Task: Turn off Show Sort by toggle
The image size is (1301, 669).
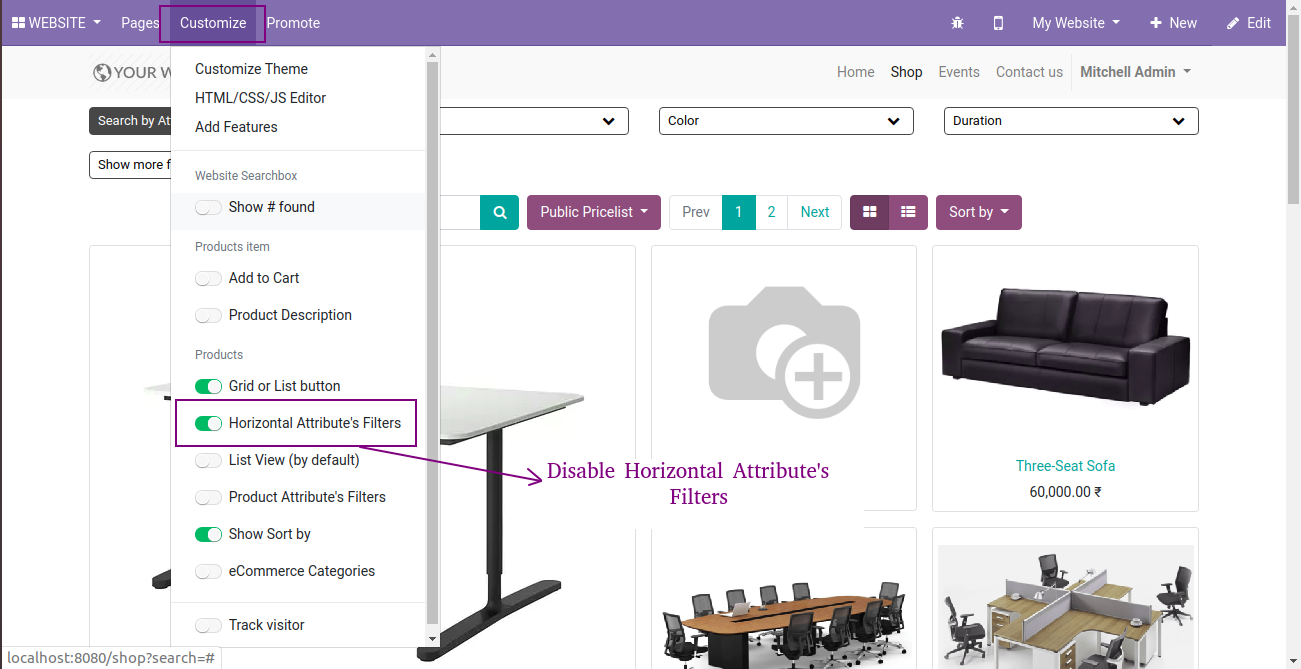Action: 208,534
